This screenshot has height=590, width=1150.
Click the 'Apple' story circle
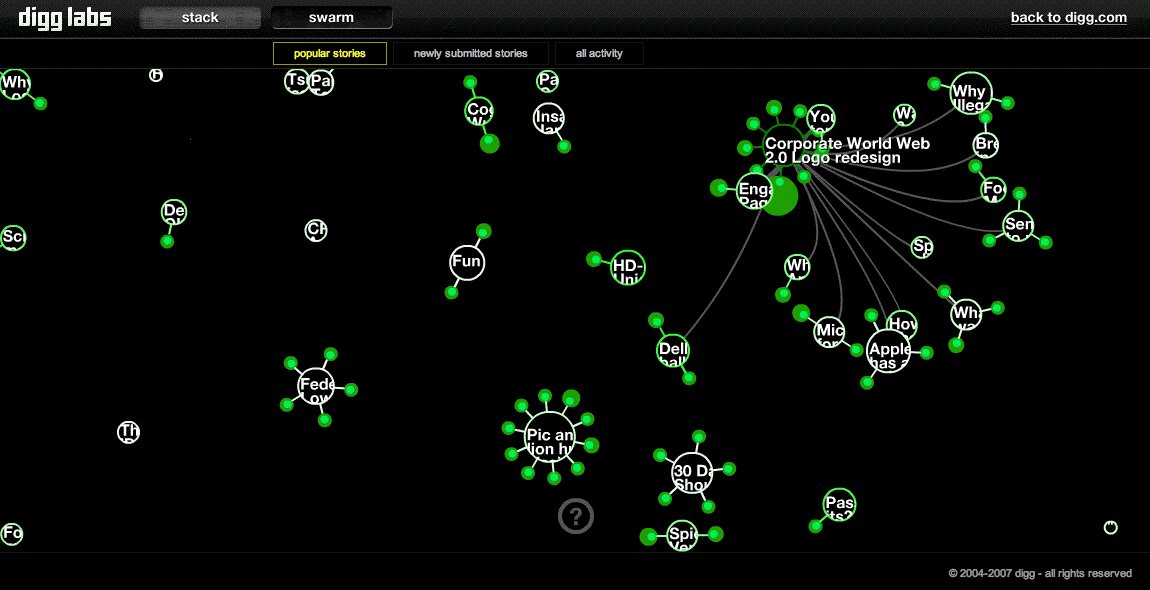click(889, 352)
